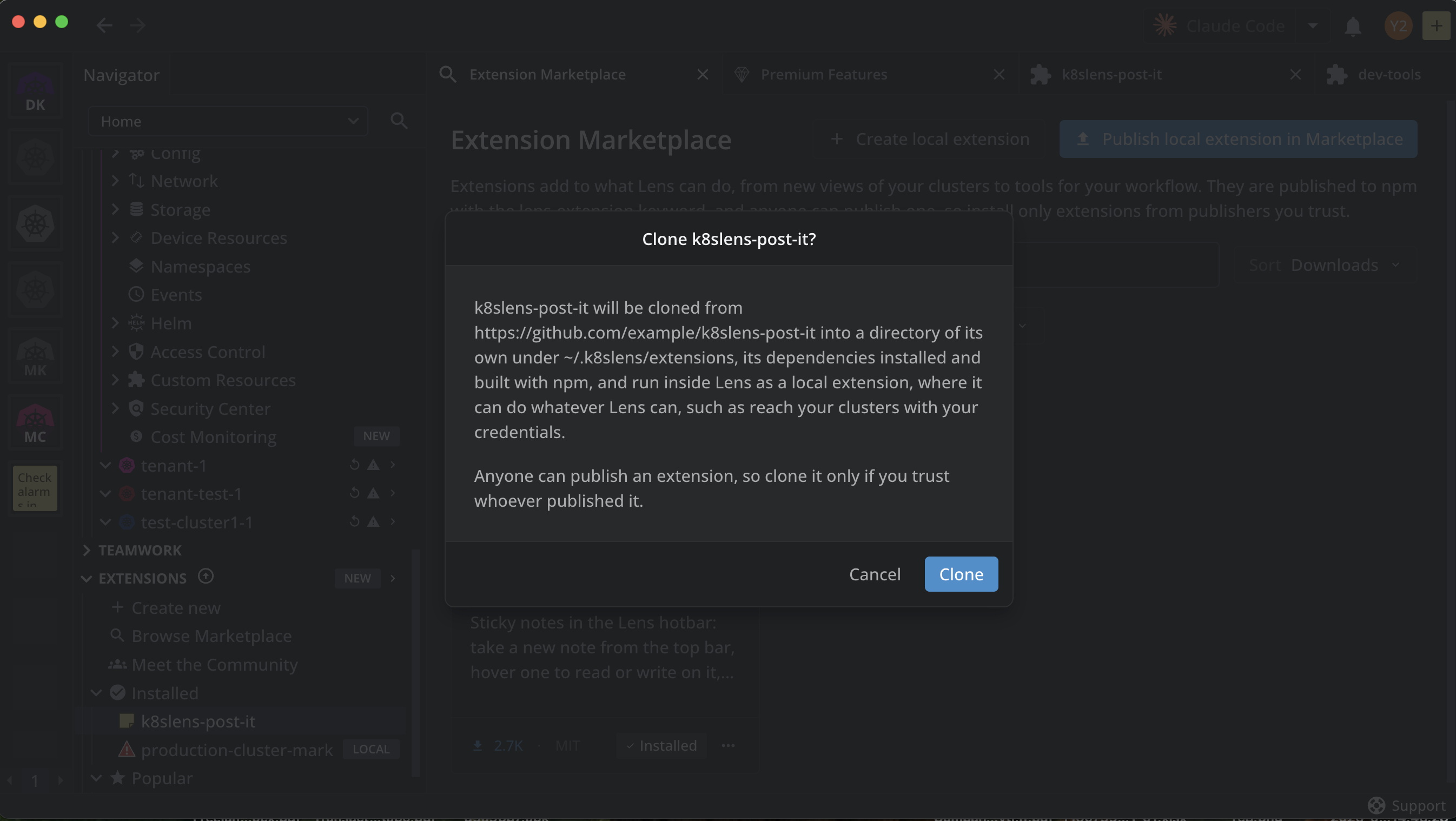Screen dimensions: 1456x821
Task: Click Publish local extension in Marketplace
Action: pyautogui.click(x=1238, y=139)
